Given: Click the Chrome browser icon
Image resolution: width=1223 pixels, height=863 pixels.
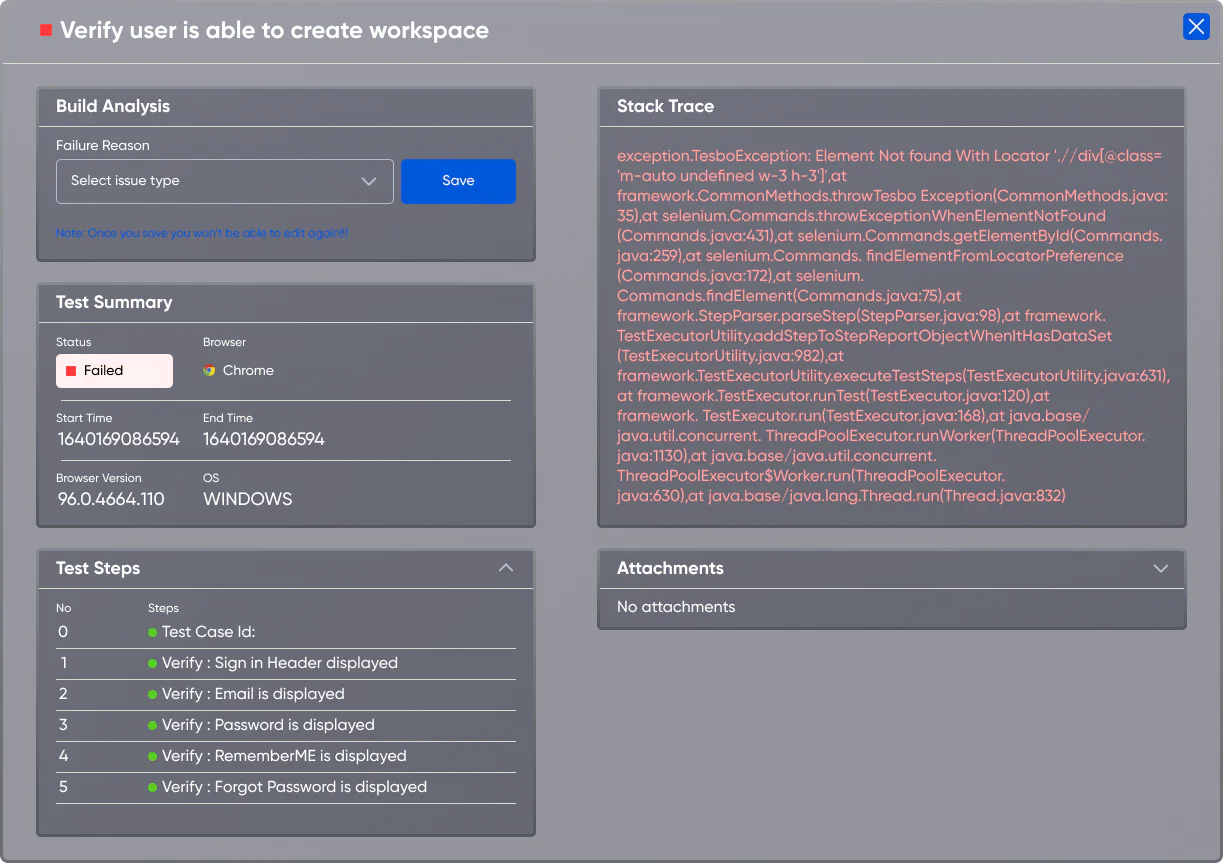Looking at the screenshot, I should tap(209, 370).
